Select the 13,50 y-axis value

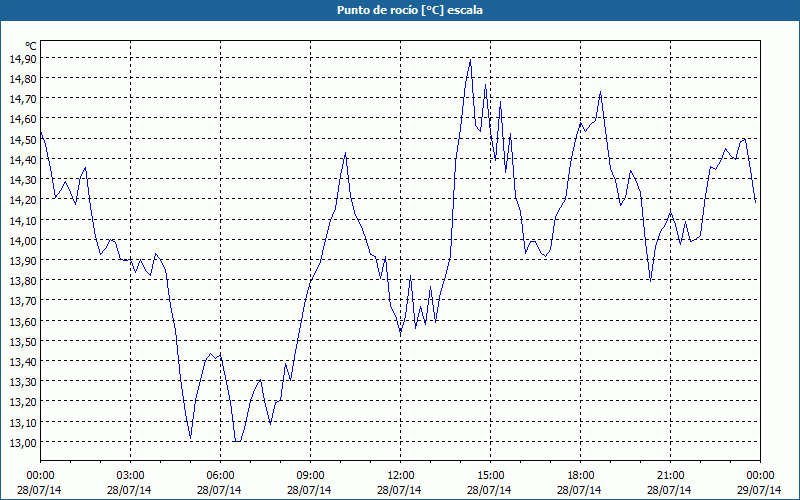pyautogui.click(x=23, y=341)
